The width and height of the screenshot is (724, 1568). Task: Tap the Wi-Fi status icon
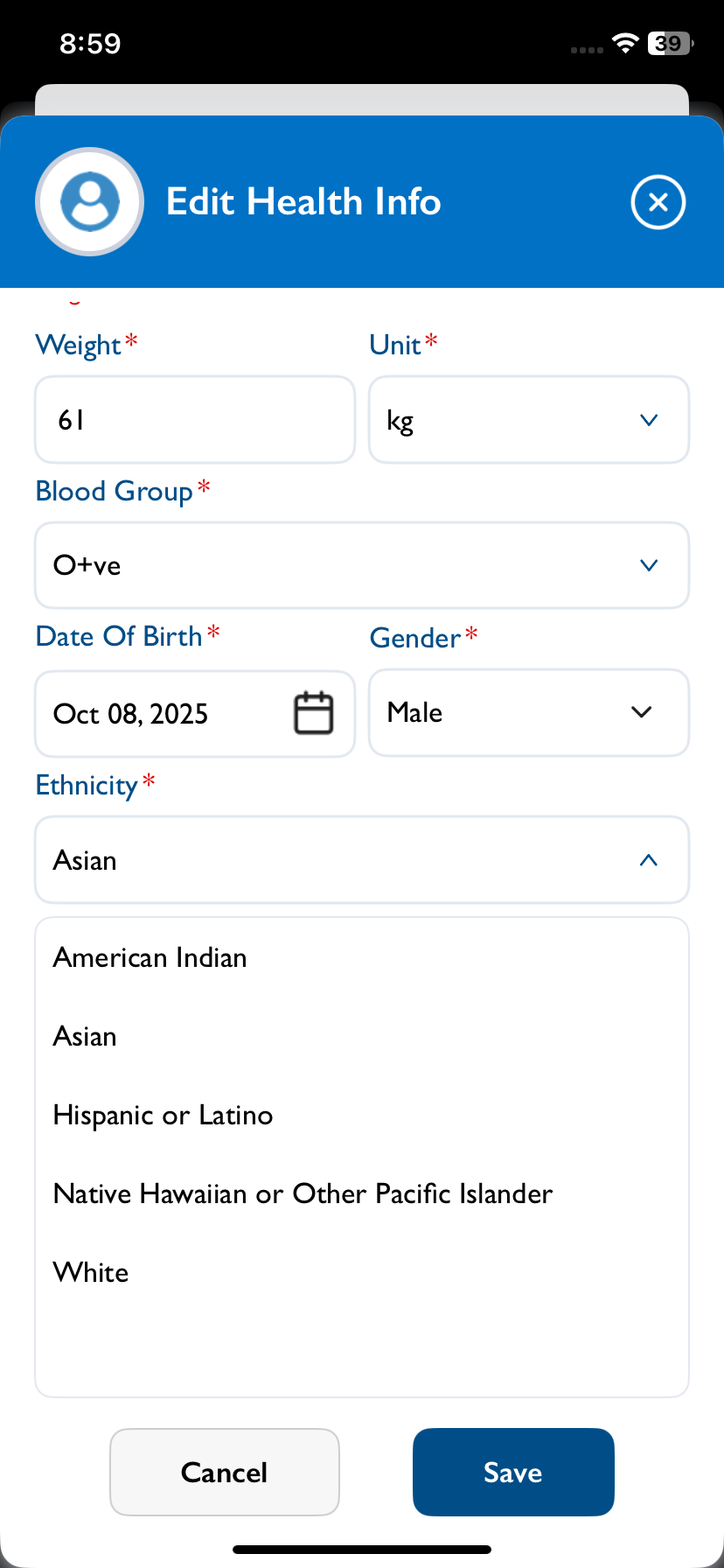(x=625, y=43)
